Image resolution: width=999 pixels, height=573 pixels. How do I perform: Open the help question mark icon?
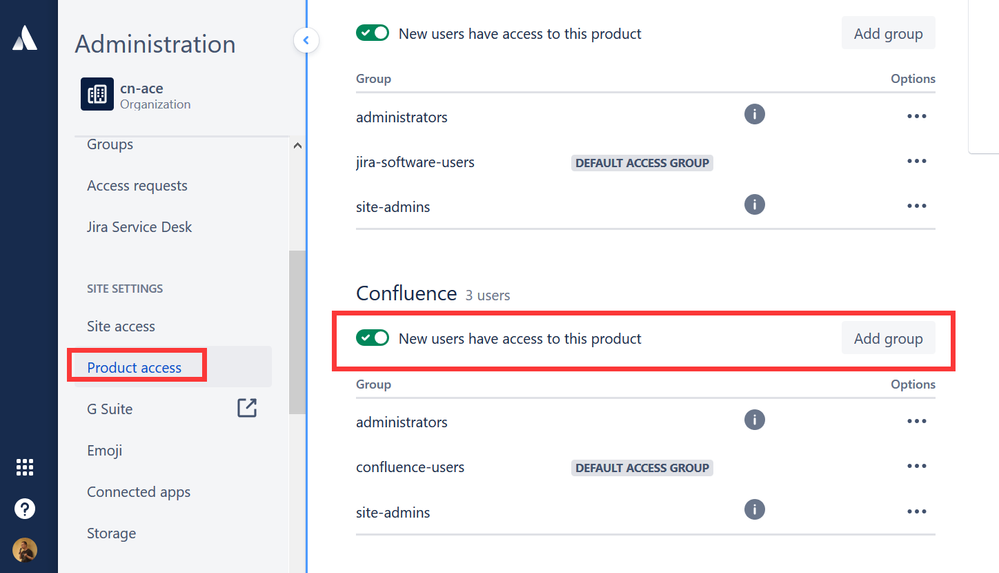point(25,508)
